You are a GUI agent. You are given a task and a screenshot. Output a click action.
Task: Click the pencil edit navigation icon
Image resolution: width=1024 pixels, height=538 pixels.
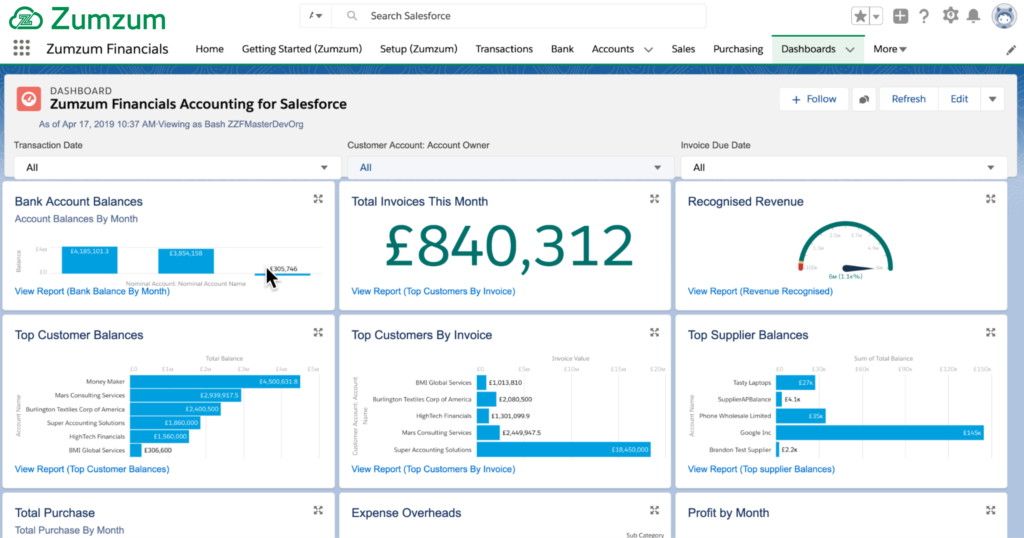(x=1011, y=50)
